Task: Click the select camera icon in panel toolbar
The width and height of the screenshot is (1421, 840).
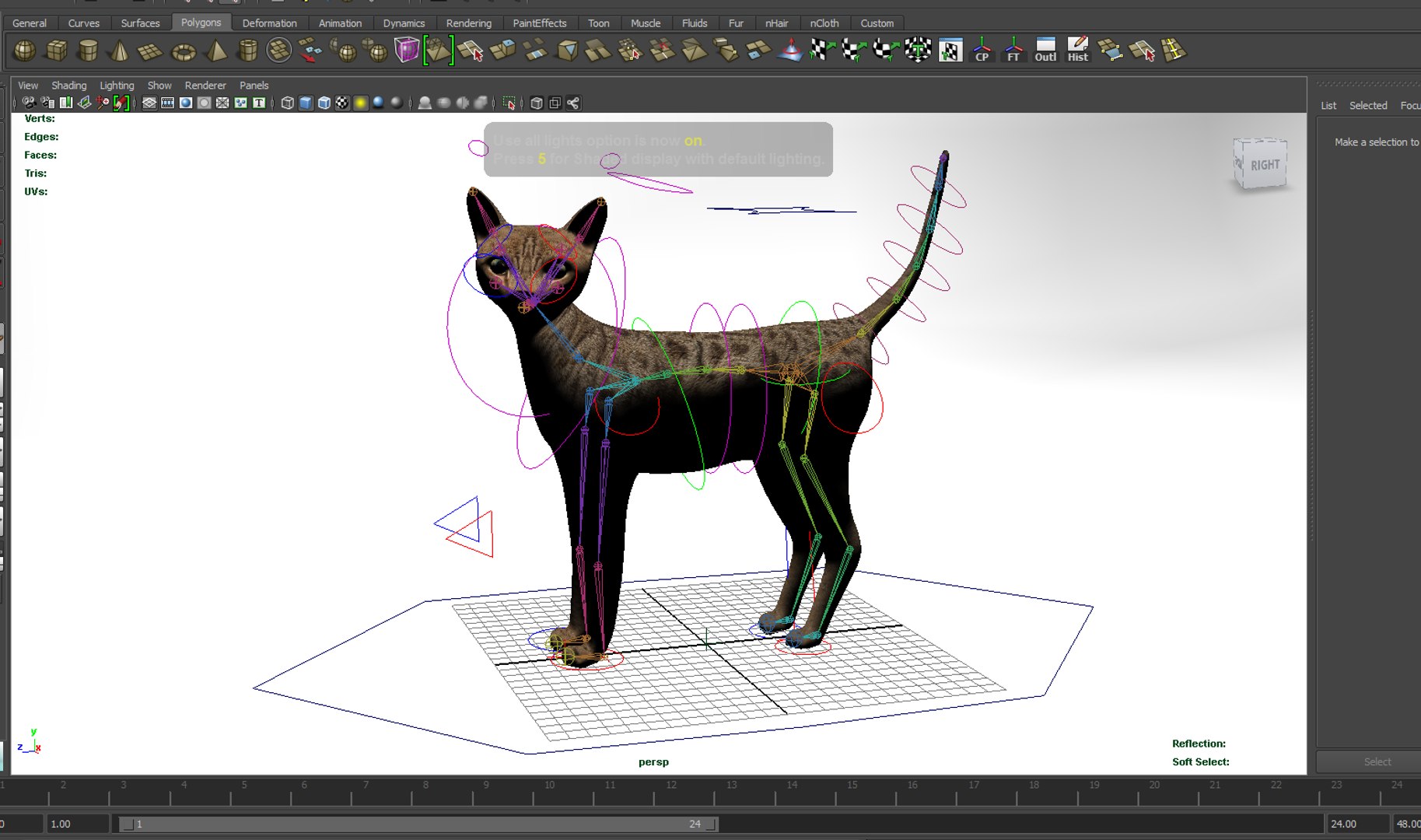Action: coord(29,103)
